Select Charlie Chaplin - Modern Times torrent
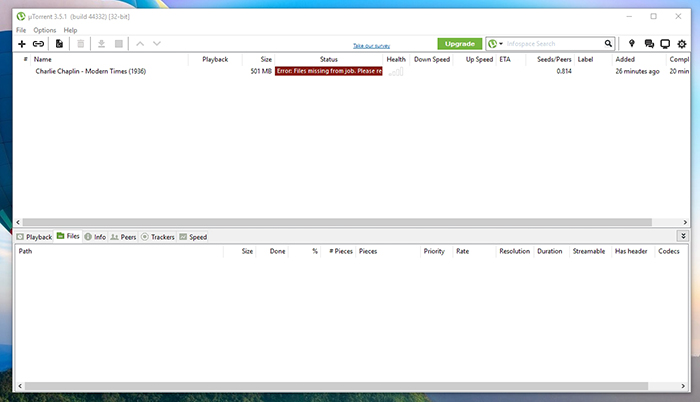Image resolution: width=700 pixels, height=402 pixels. [91, 71]
